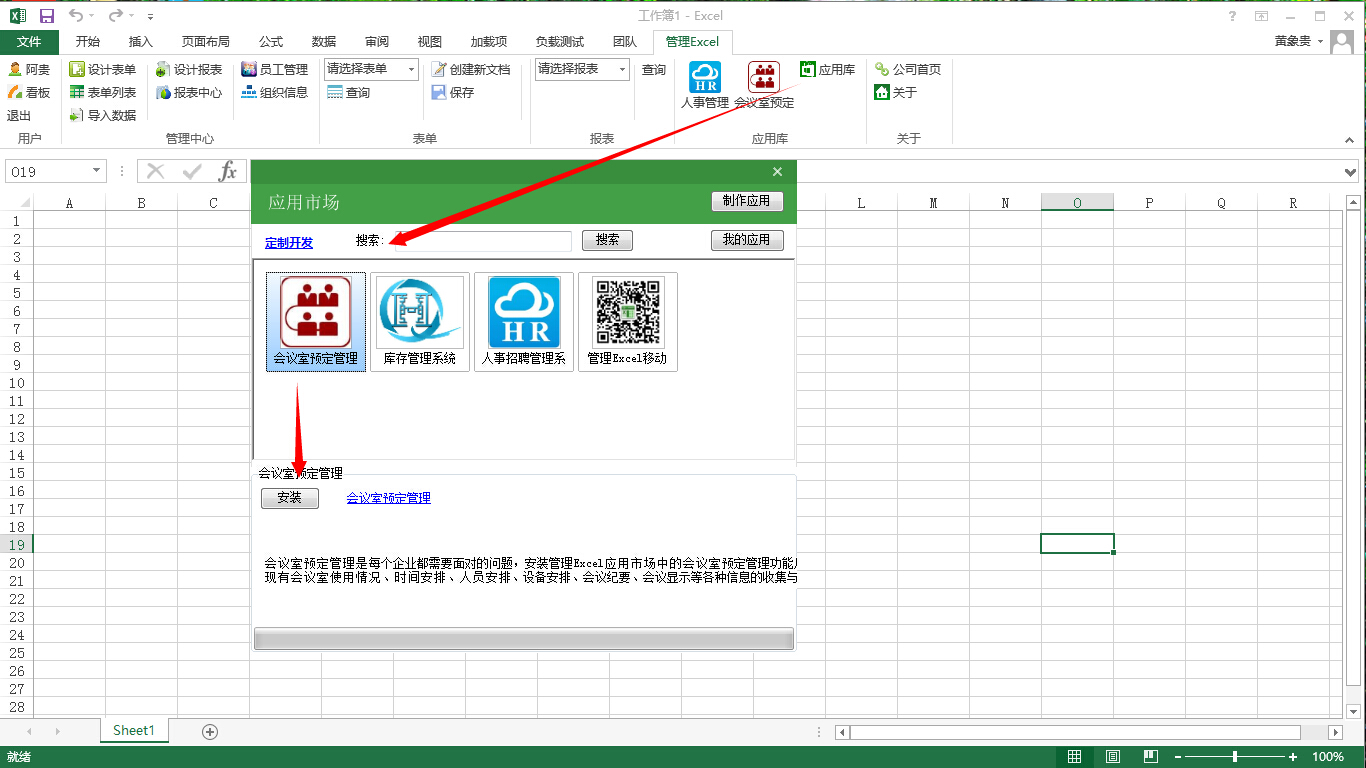1366x768 pixels.
Task: Switch to Page Layout view icon
Action: 1113,757
